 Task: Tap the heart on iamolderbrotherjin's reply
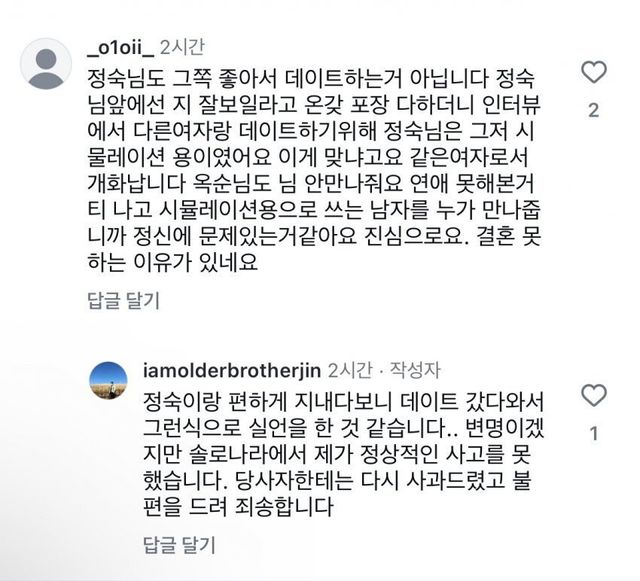[x=594, y=395]
